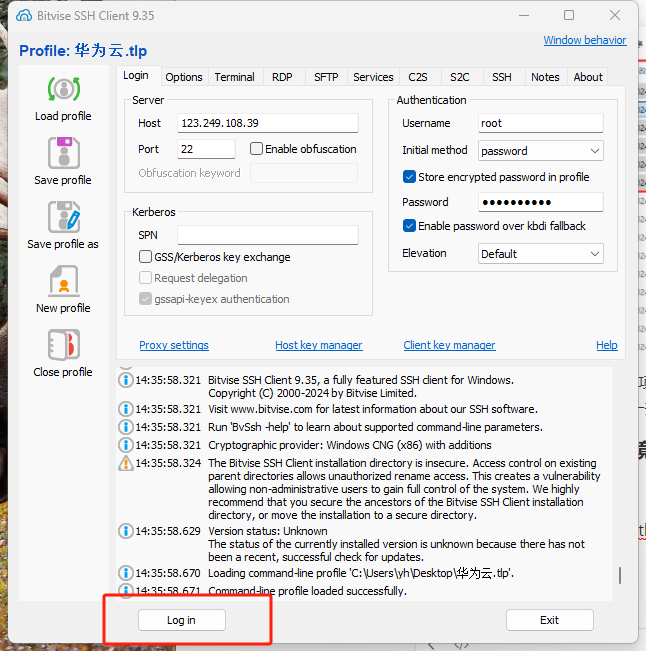The height and width of the screenshot is (651, 646).
Task: Open the Initial method dropdown
Action: pyautogui.click(x=540, y=151)
